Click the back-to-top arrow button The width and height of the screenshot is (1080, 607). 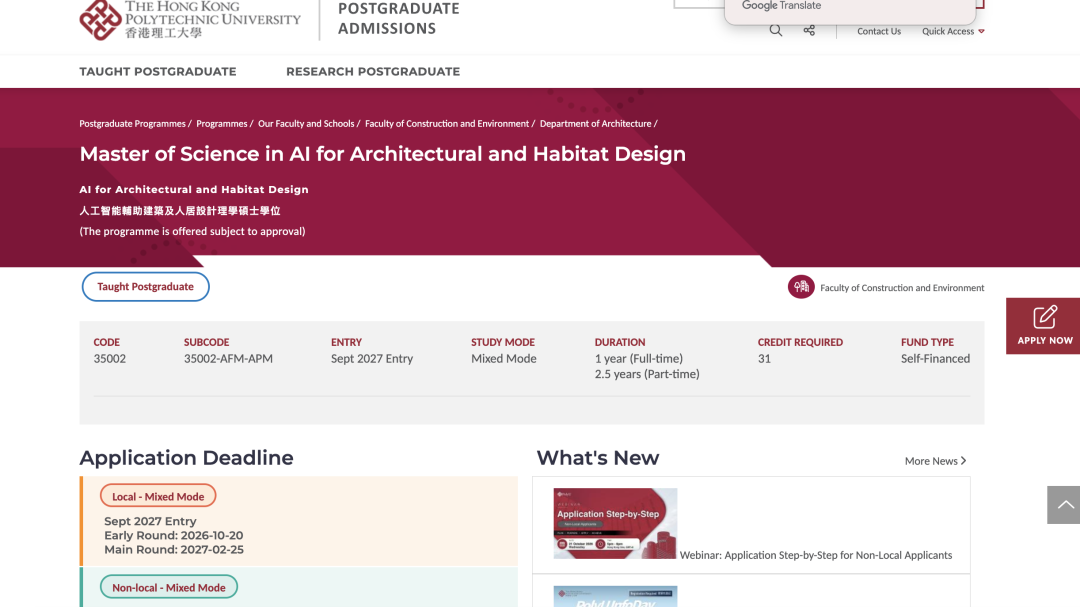click(x=1063, y=504)
